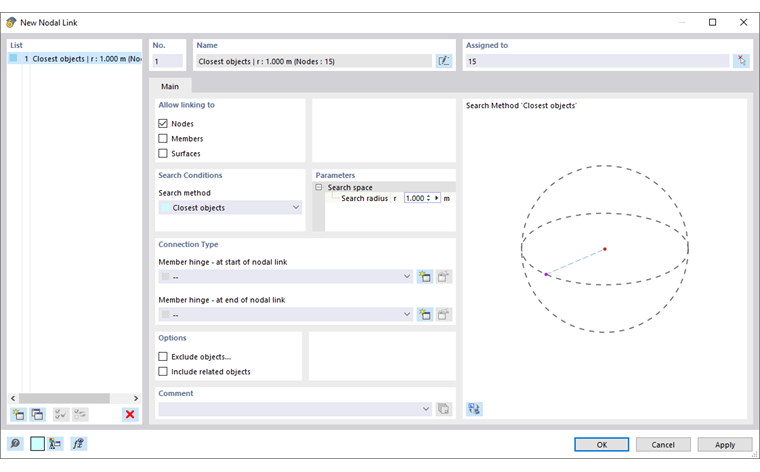Edit selected member hinge at start of nodal link
Image resolution: width=760 pixels, height=472 pixels.
point(443,277)
